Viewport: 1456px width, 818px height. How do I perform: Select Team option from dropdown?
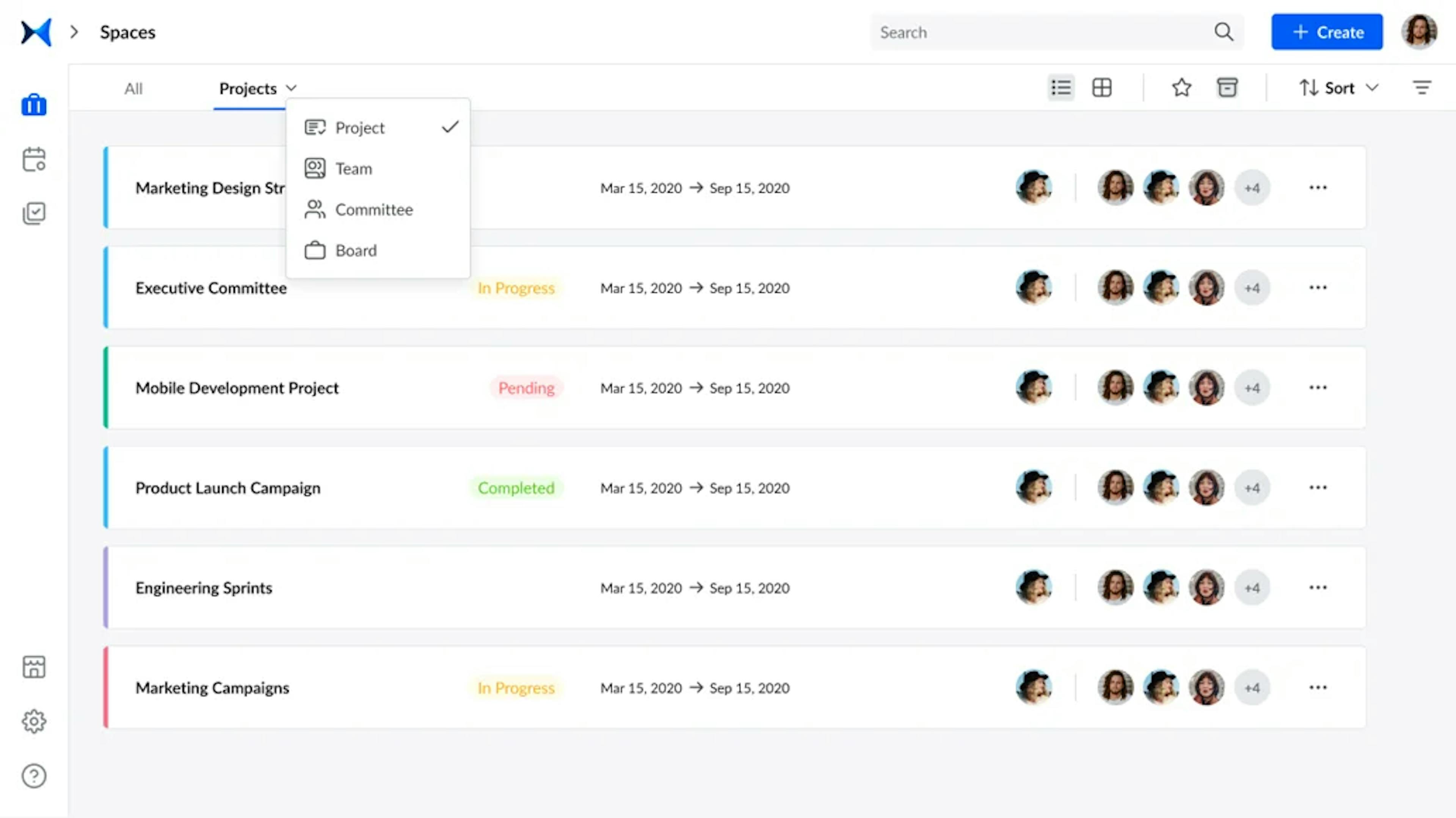pos(354,168)
